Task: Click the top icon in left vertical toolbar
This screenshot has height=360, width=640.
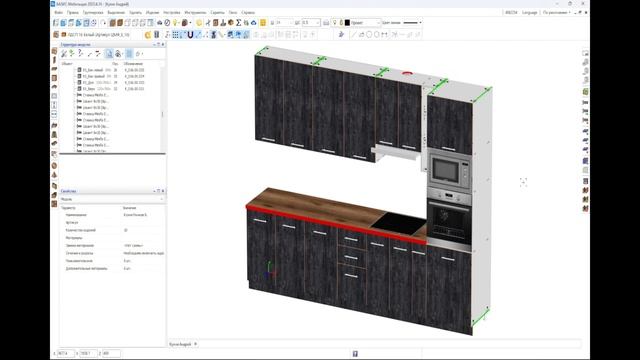Action: tap(54, 51)
